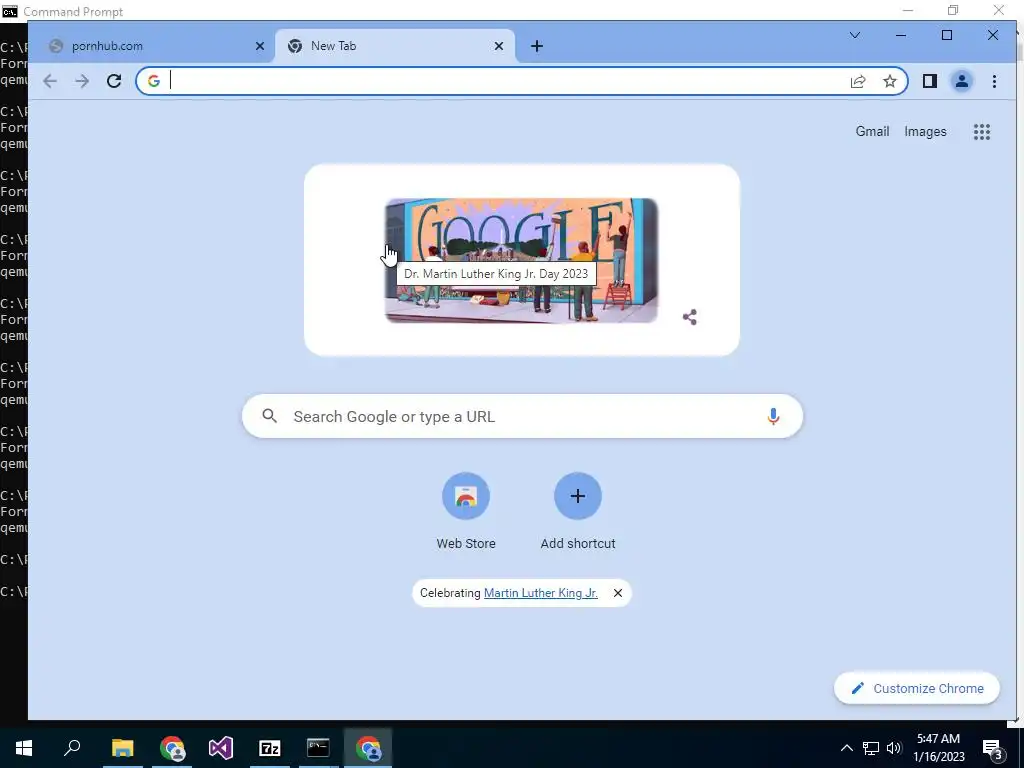The height and width of the screenshot is (768, 1024).
Task: Close the pornhub.com tab
Action: pos(260,46)
